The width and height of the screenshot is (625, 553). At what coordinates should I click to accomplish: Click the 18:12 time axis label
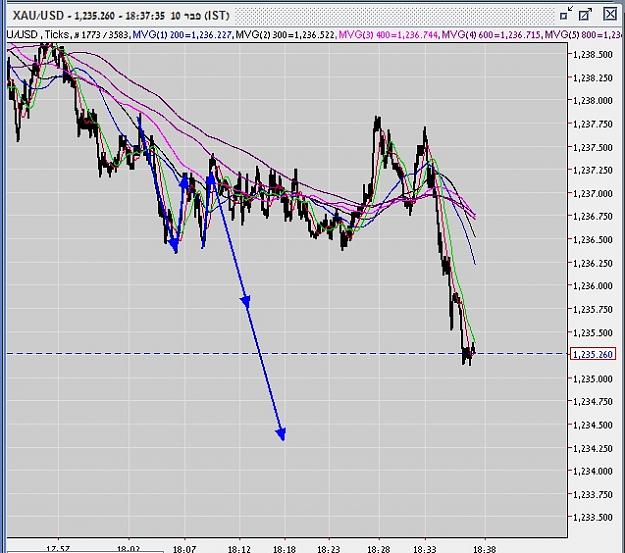239,549
